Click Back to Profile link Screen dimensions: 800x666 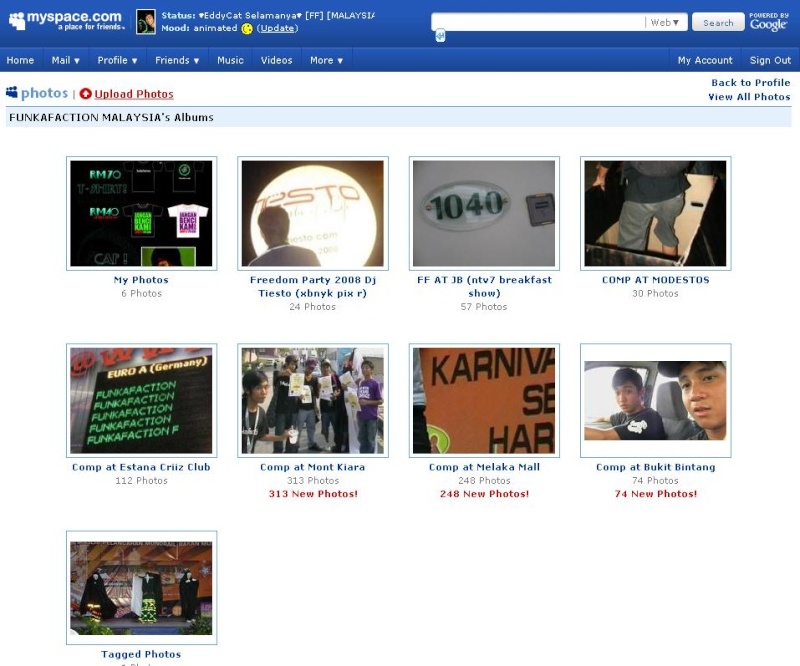pyautogui.click(x=751, y=83)
